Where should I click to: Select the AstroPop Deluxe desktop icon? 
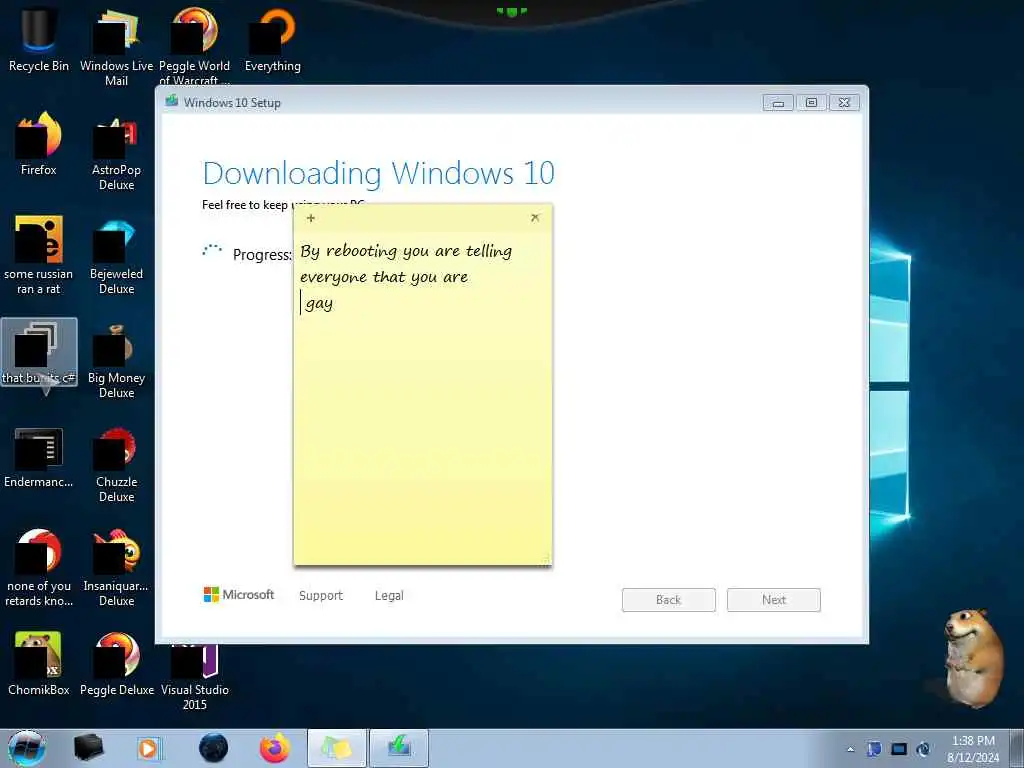(116, 153)
